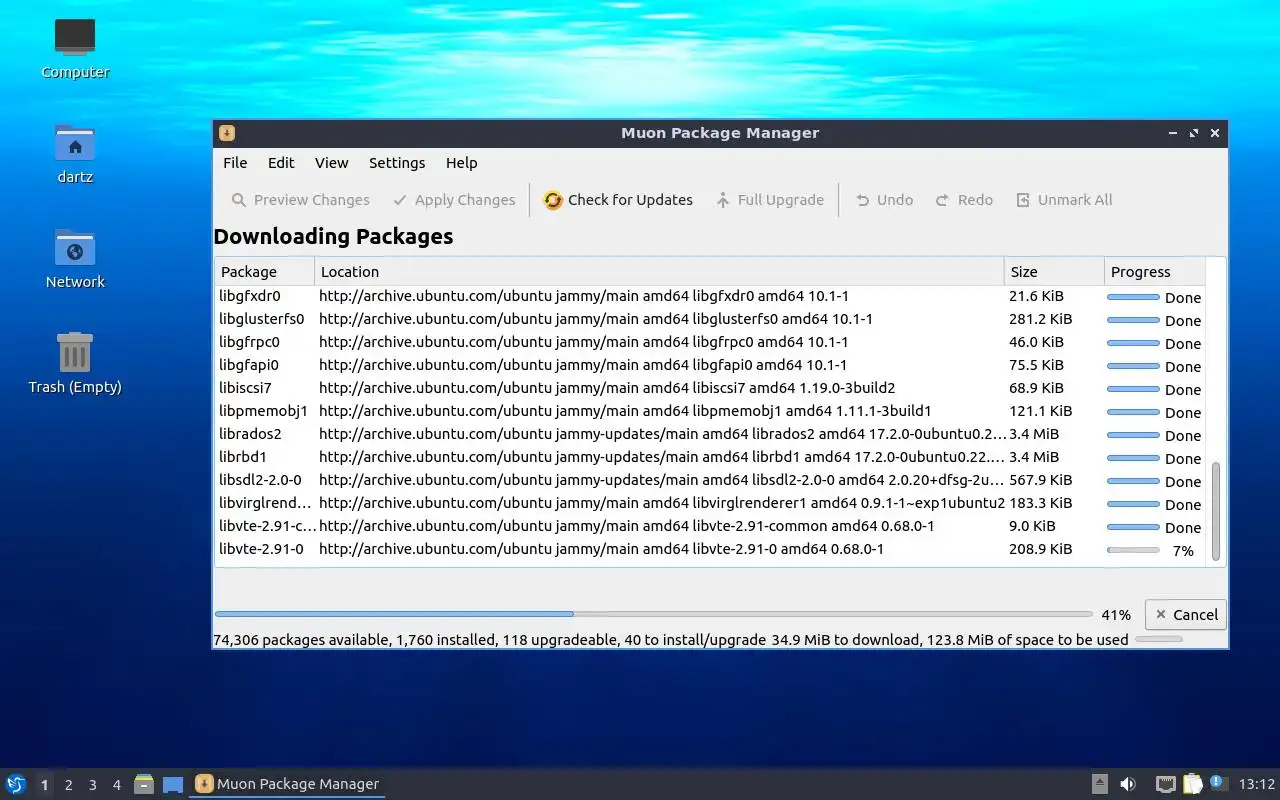The height and width of the screenshot is (800, 1280).
Task: Click the Downloading Packages heading
Action: pyautogui.click(x=333, y=237)
